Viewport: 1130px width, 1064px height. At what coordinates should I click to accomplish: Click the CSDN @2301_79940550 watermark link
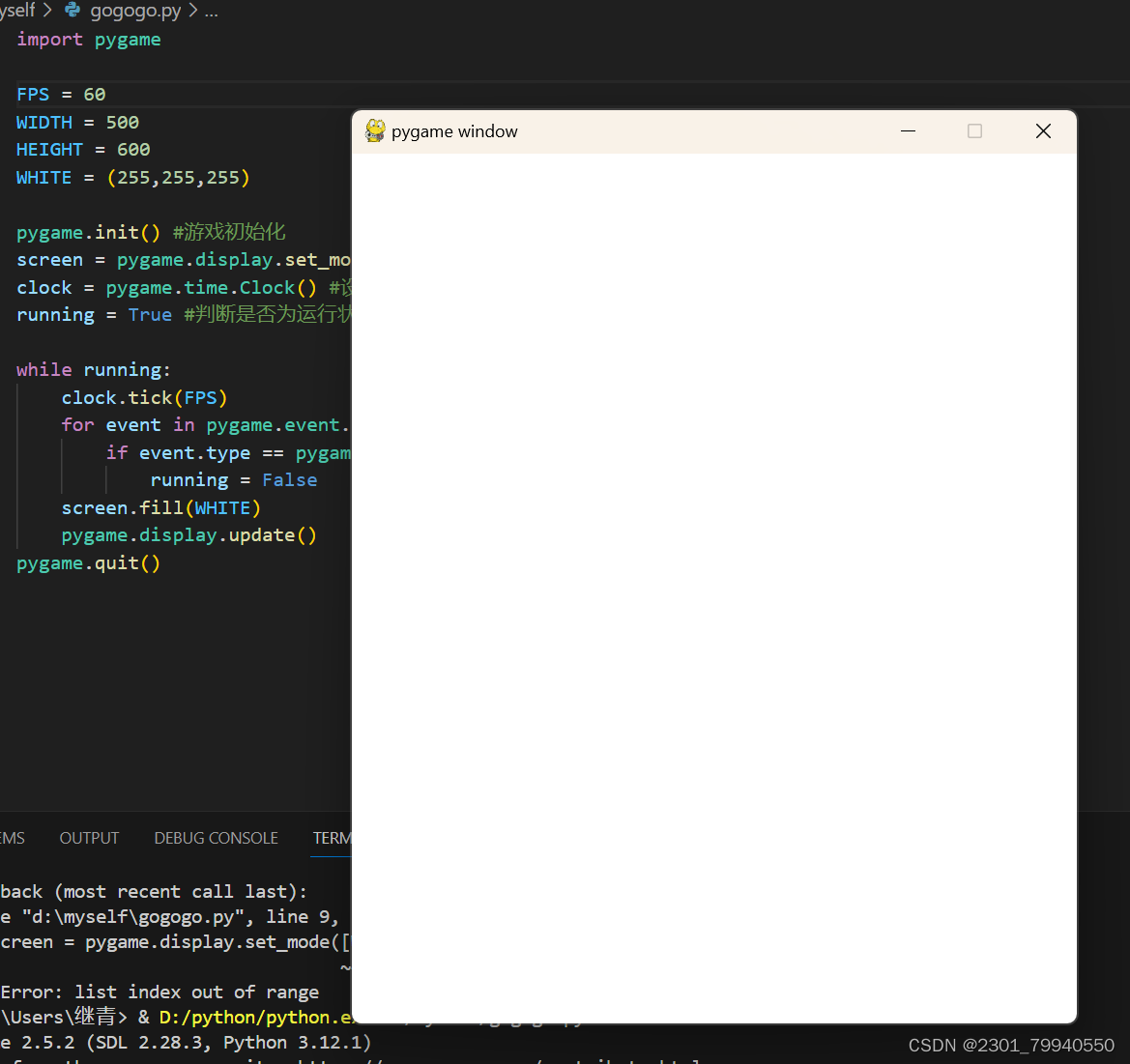click(x=1011, y=1045)
